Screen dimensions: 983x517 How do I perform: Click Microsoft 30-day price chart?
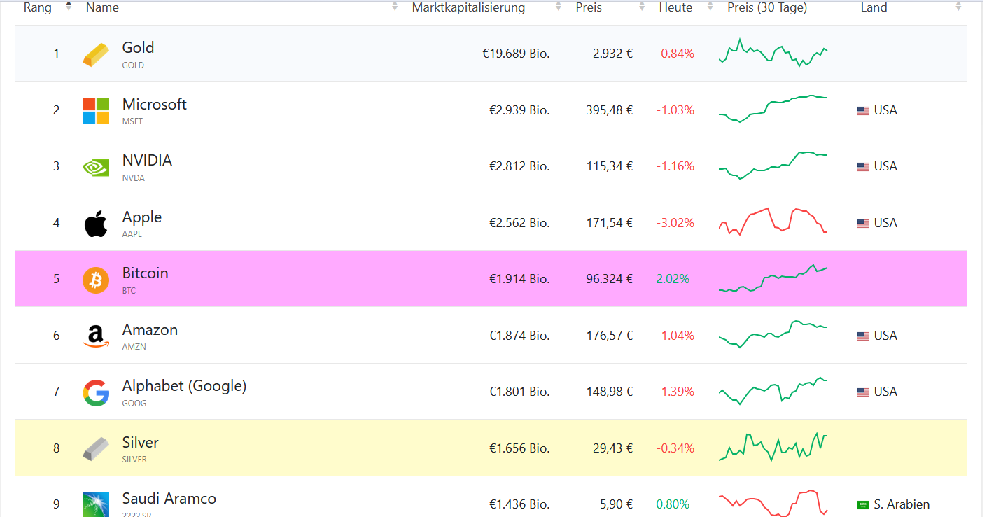point(773,109)
